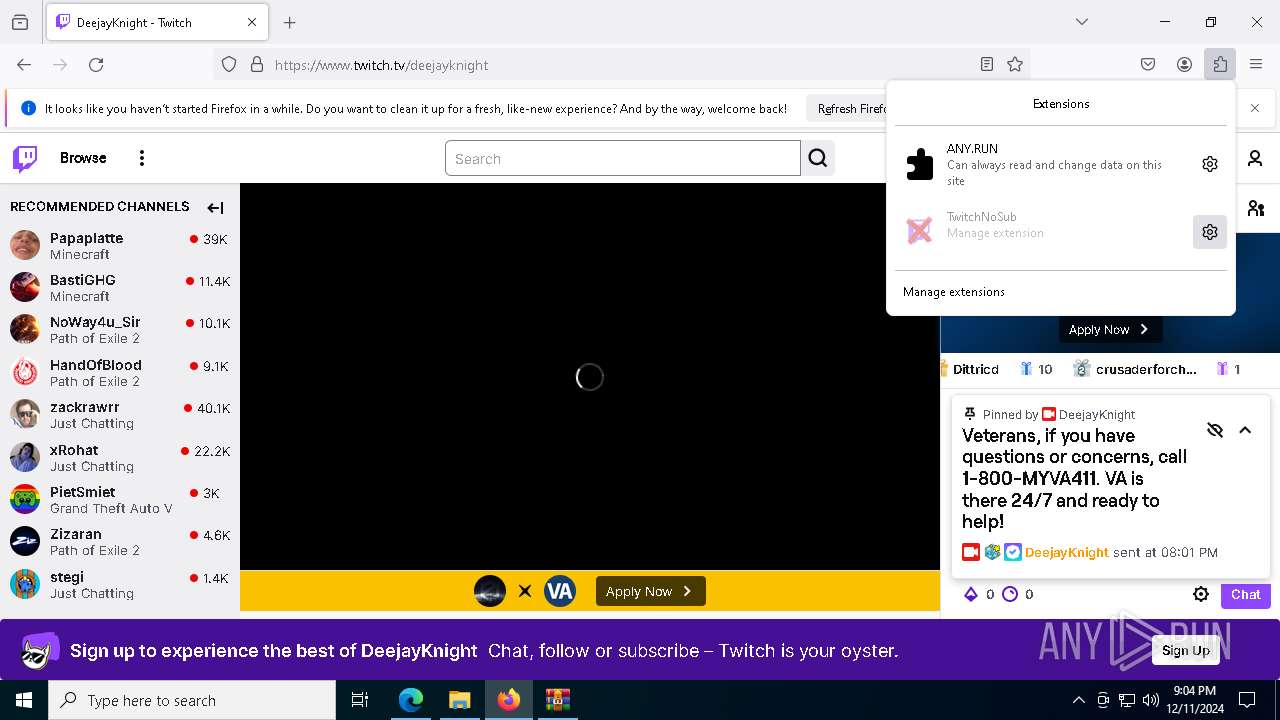1280x720 pixels.
Task: Open Windows Task View
Action: 360,700
